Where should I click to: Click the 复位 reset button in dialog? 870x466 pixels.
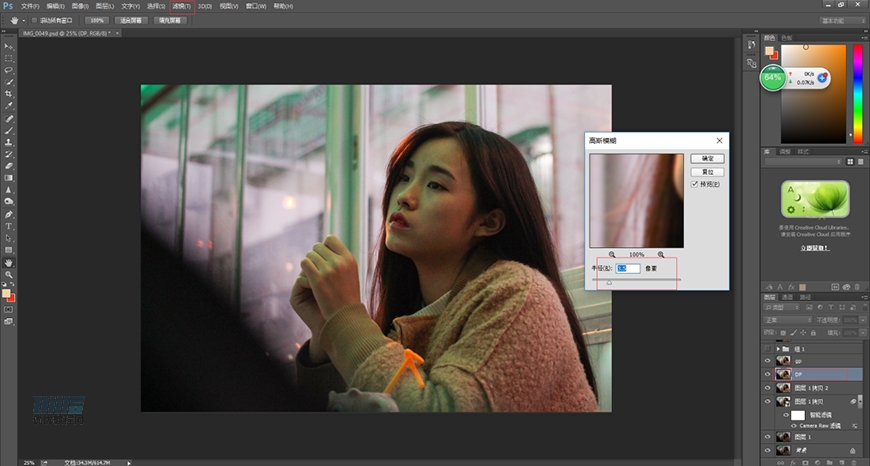point(708,171)
